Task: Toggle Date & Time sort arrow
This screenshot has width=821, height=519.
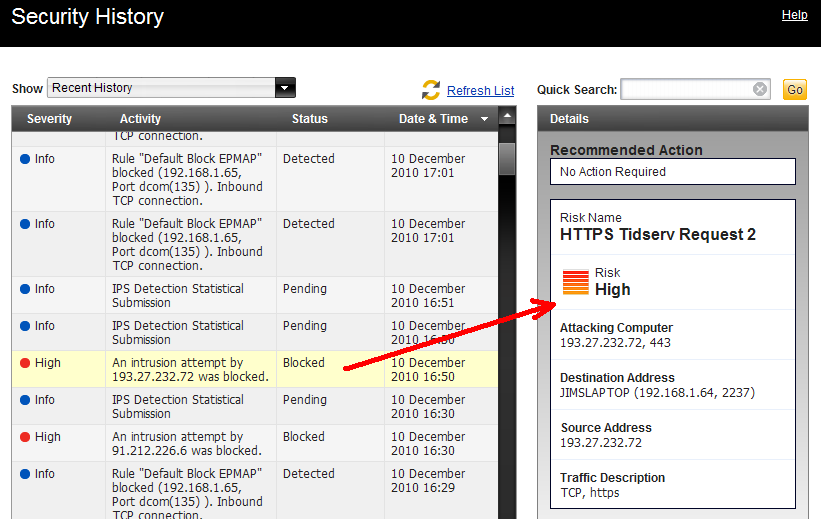Action: [484, 119]
